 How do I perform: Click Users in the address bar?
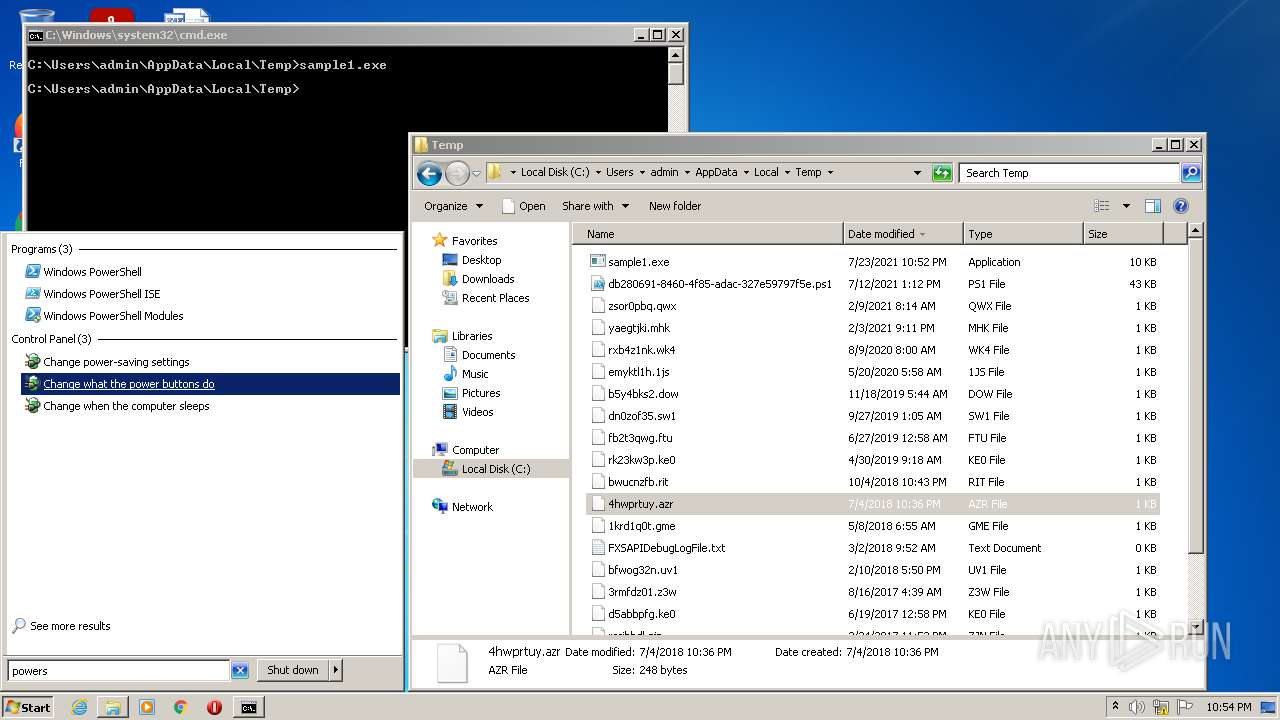619,172
